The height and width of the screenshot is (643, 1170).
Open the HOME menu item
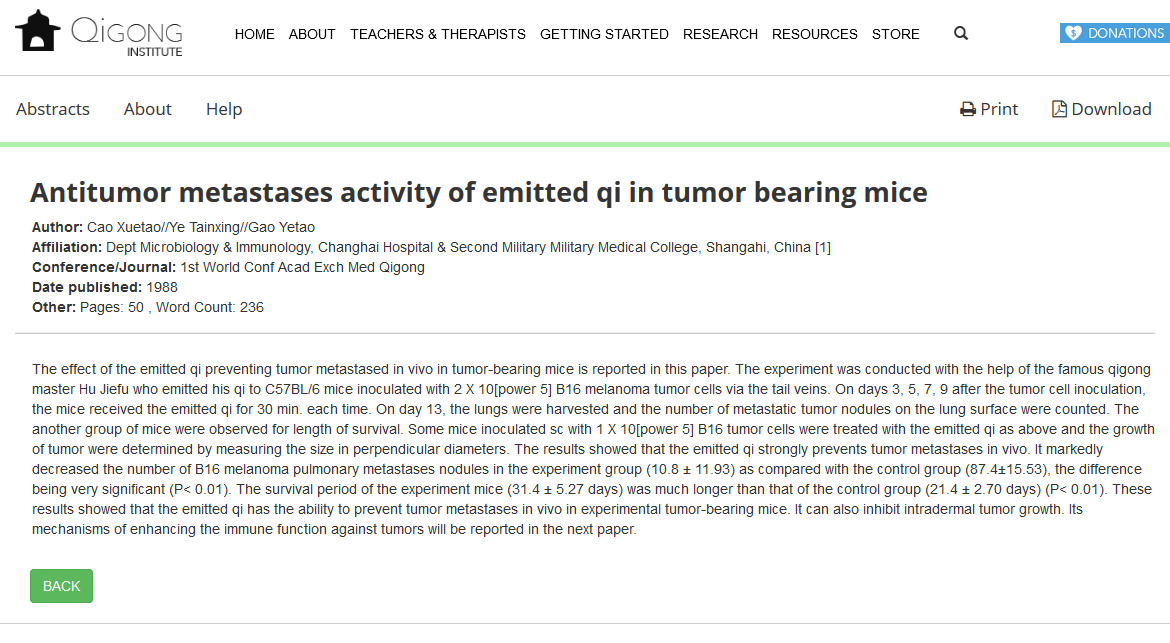(x=254, y=34)
